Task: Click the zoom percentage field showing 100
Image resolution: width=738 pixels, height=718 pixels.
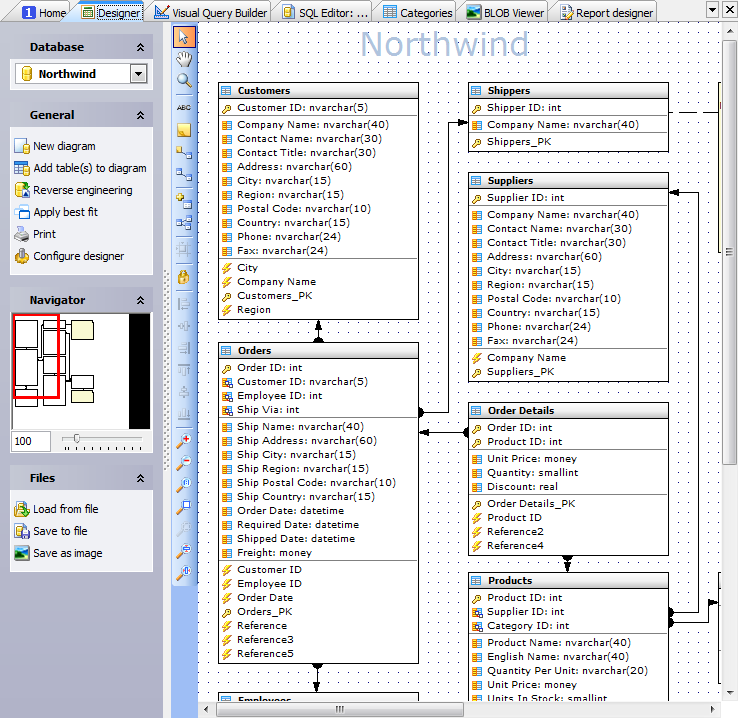Action: [31, 441]
